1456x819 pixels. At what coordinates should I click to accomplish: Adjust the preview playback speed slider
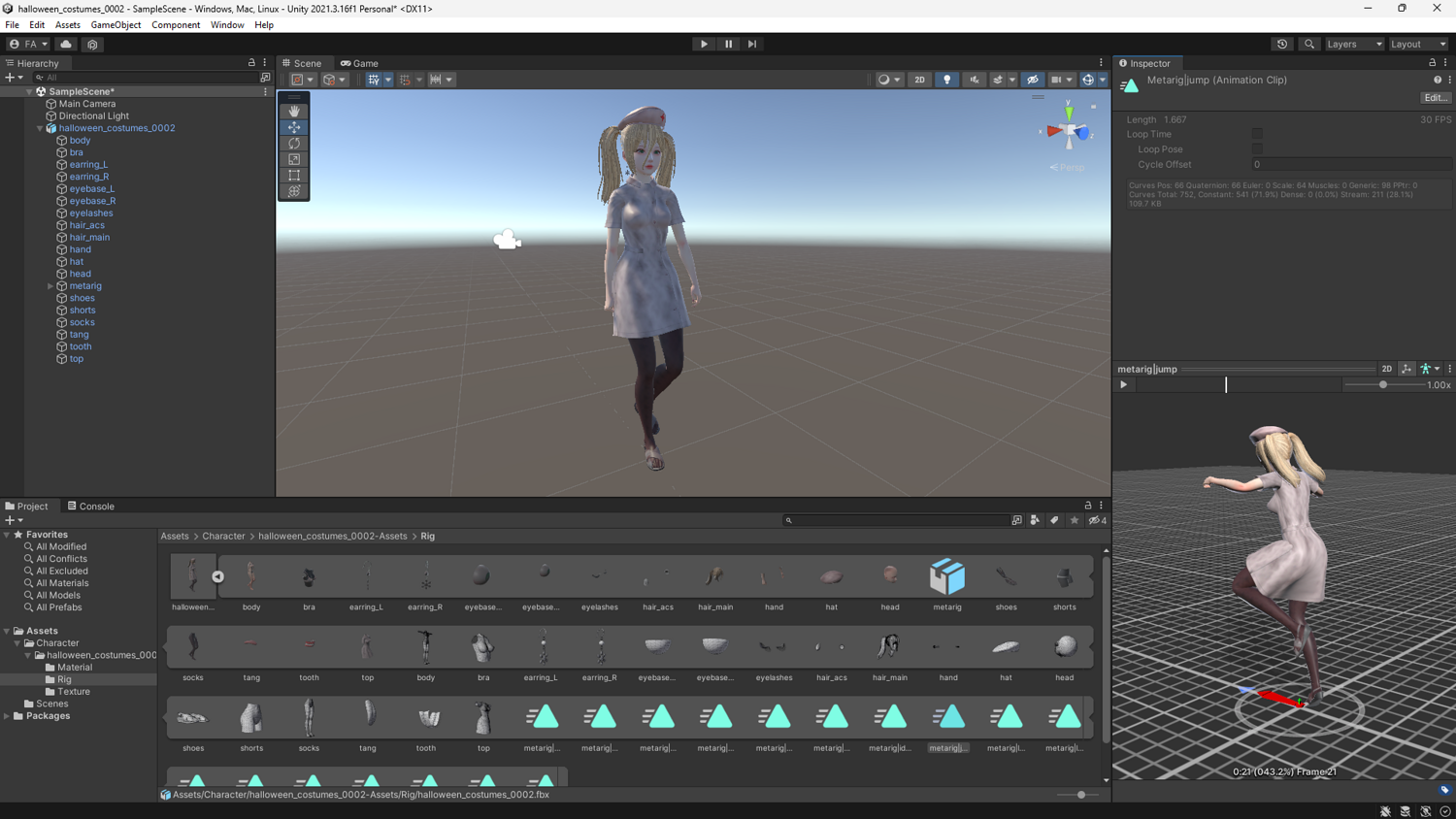(x=1383, y=385)
